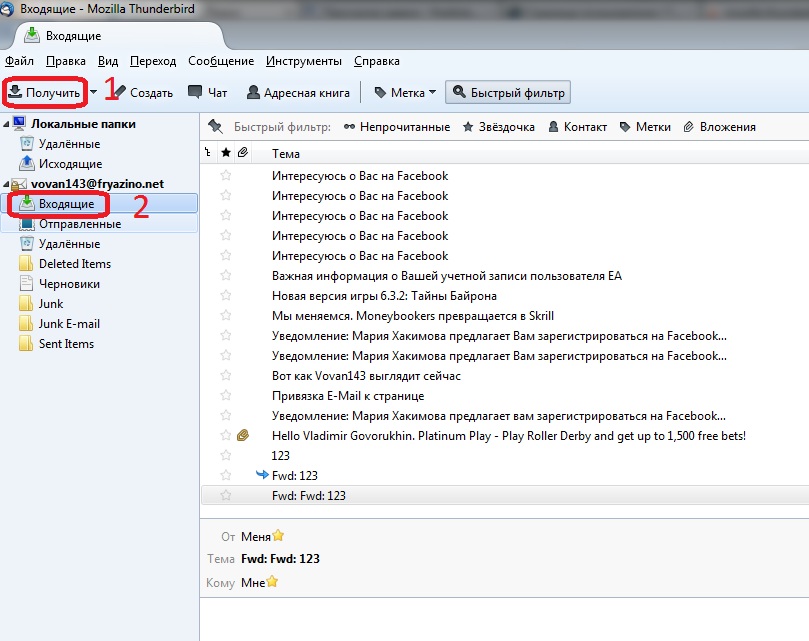Collapse the Локальные папки tree
This screenshot has height=641, width=809.
click(6, 124)
